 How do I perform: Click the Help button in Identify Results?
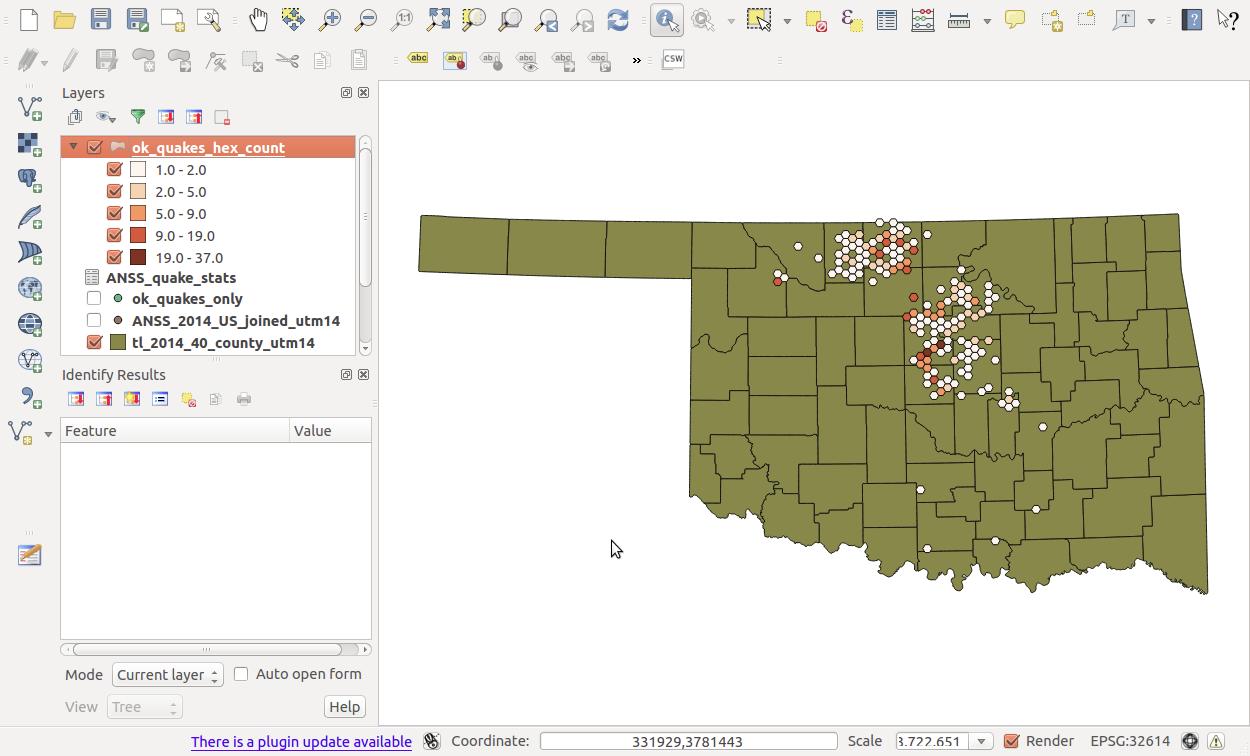coord(344,707)
